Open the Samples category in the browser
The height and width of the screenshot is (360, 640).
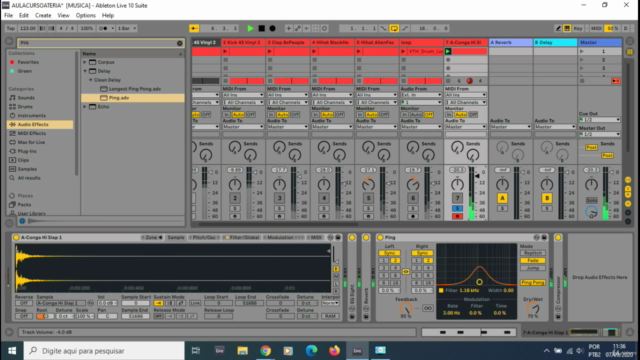[x=27, y=169]
